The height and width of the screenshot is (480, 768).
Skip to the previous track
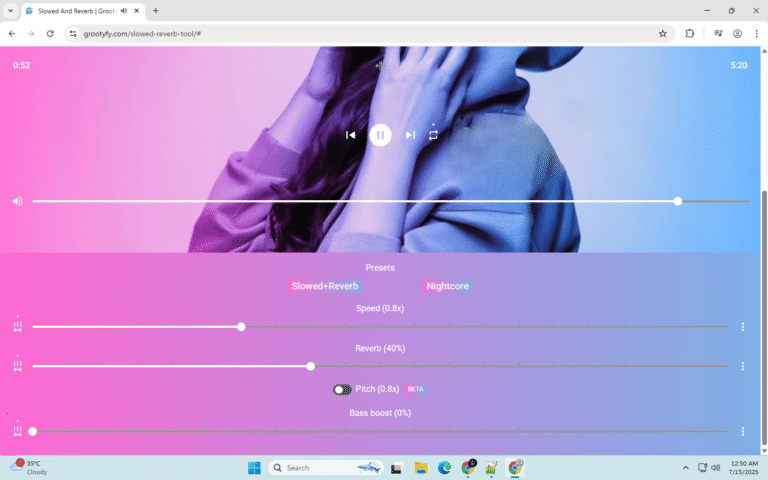click(x=350, y=135)
